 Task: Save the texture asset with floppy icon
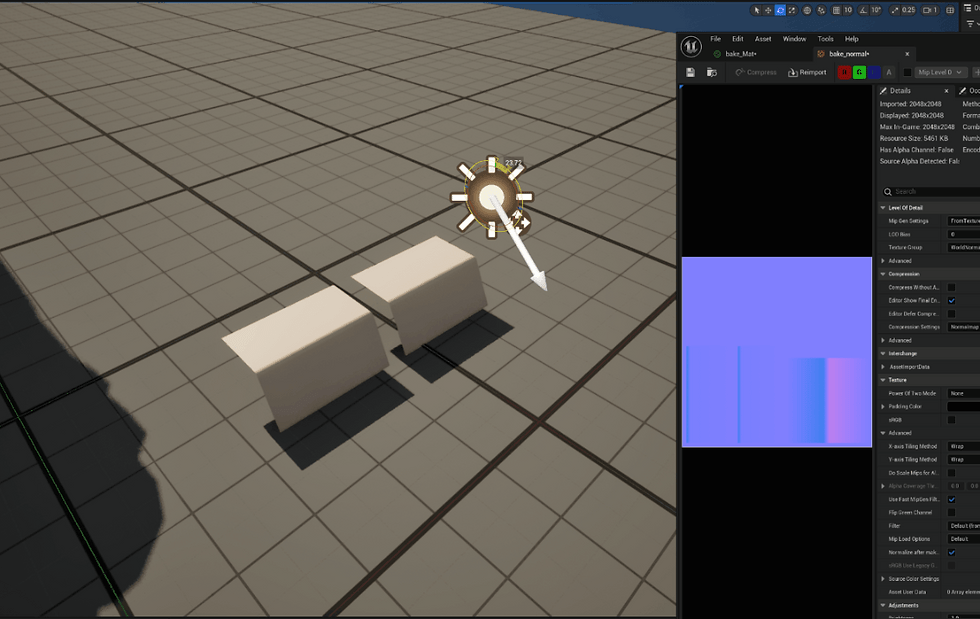point(691,73)
